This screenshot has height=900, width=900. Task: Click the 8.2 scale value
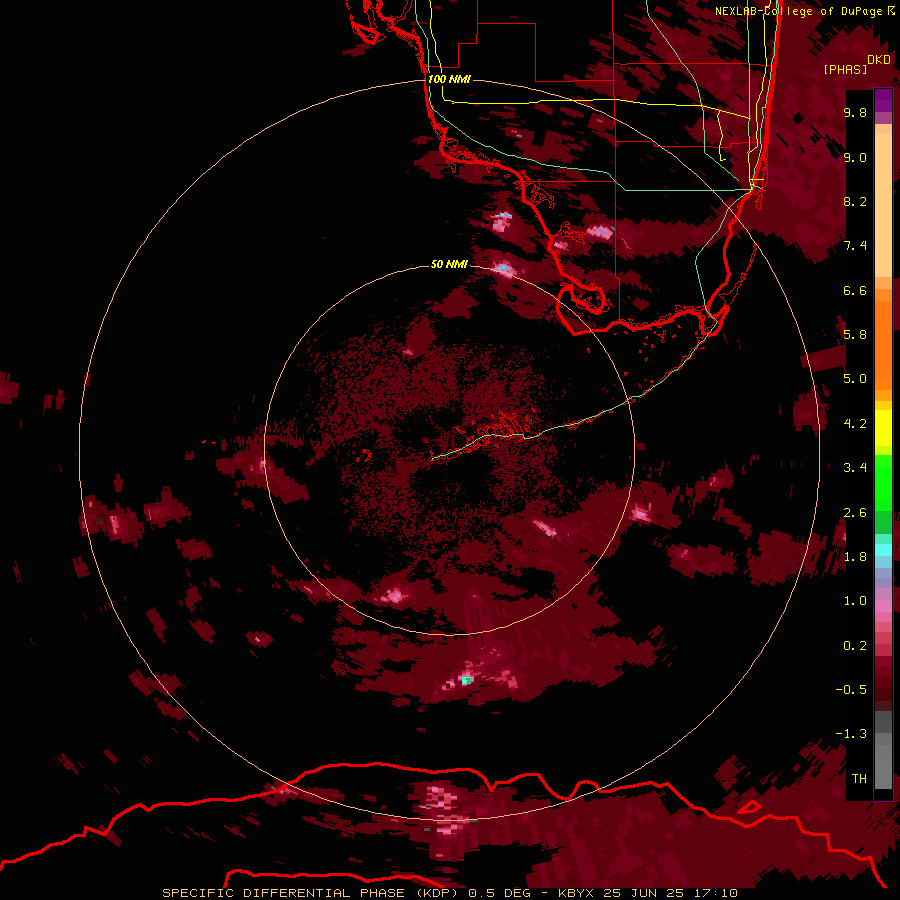pyautogui.click(x=855, y=201)
